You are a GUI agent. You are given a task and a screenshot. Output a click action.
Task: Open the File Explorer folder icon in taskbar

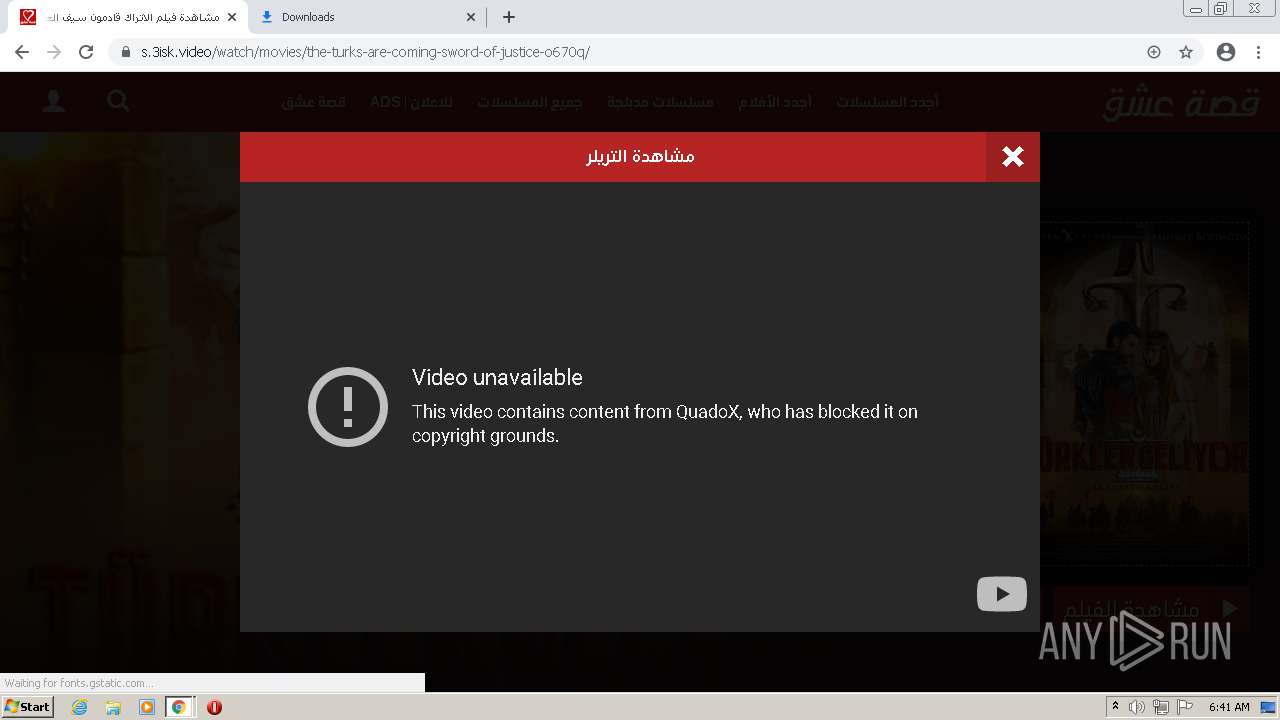tap(113, 707)
